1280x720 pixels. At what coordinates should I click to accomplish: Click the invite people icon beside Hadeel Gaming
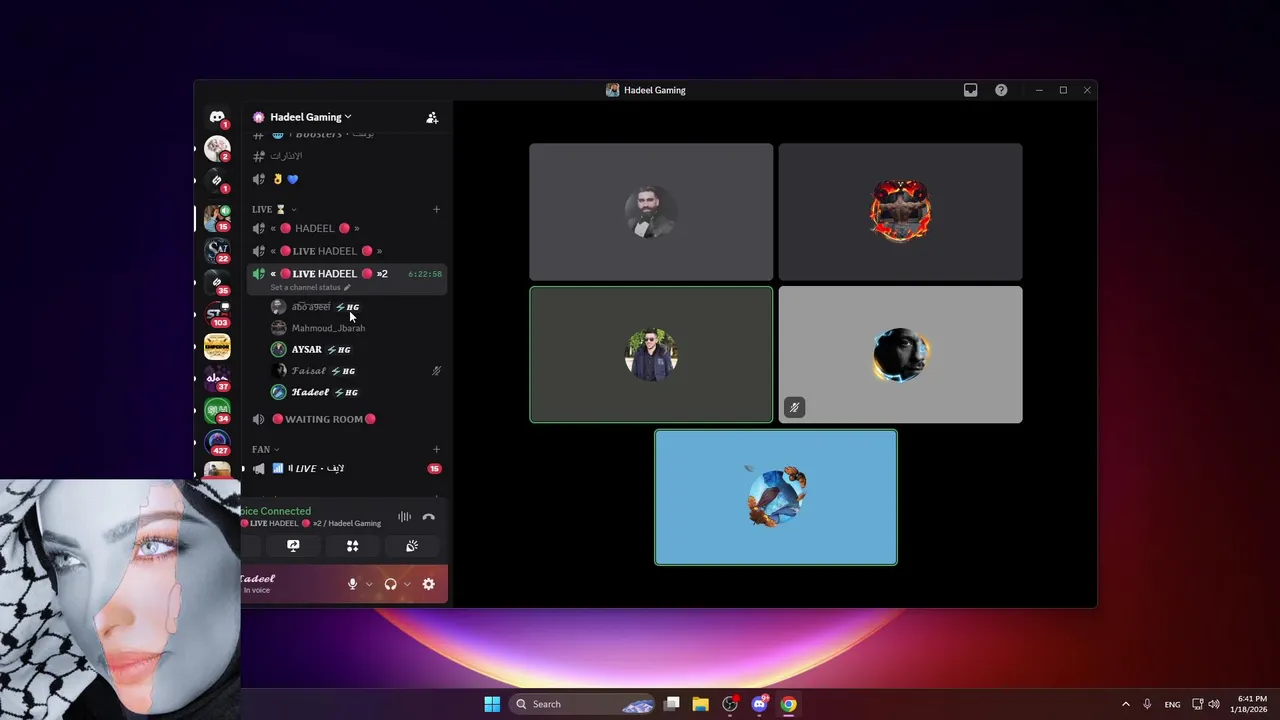(x=432, y=117)
